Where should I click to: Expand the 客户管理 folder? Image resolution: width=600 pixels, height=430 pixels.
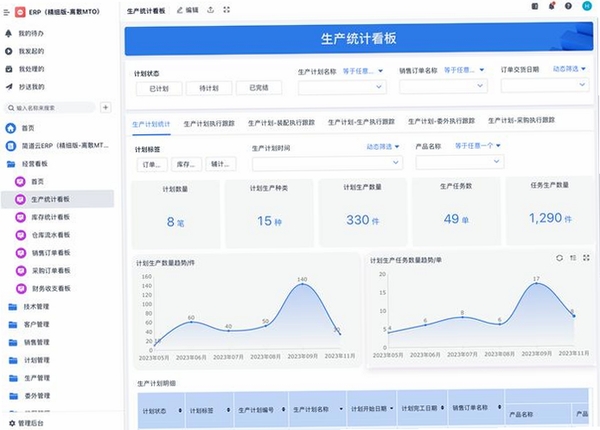point(29,324)
